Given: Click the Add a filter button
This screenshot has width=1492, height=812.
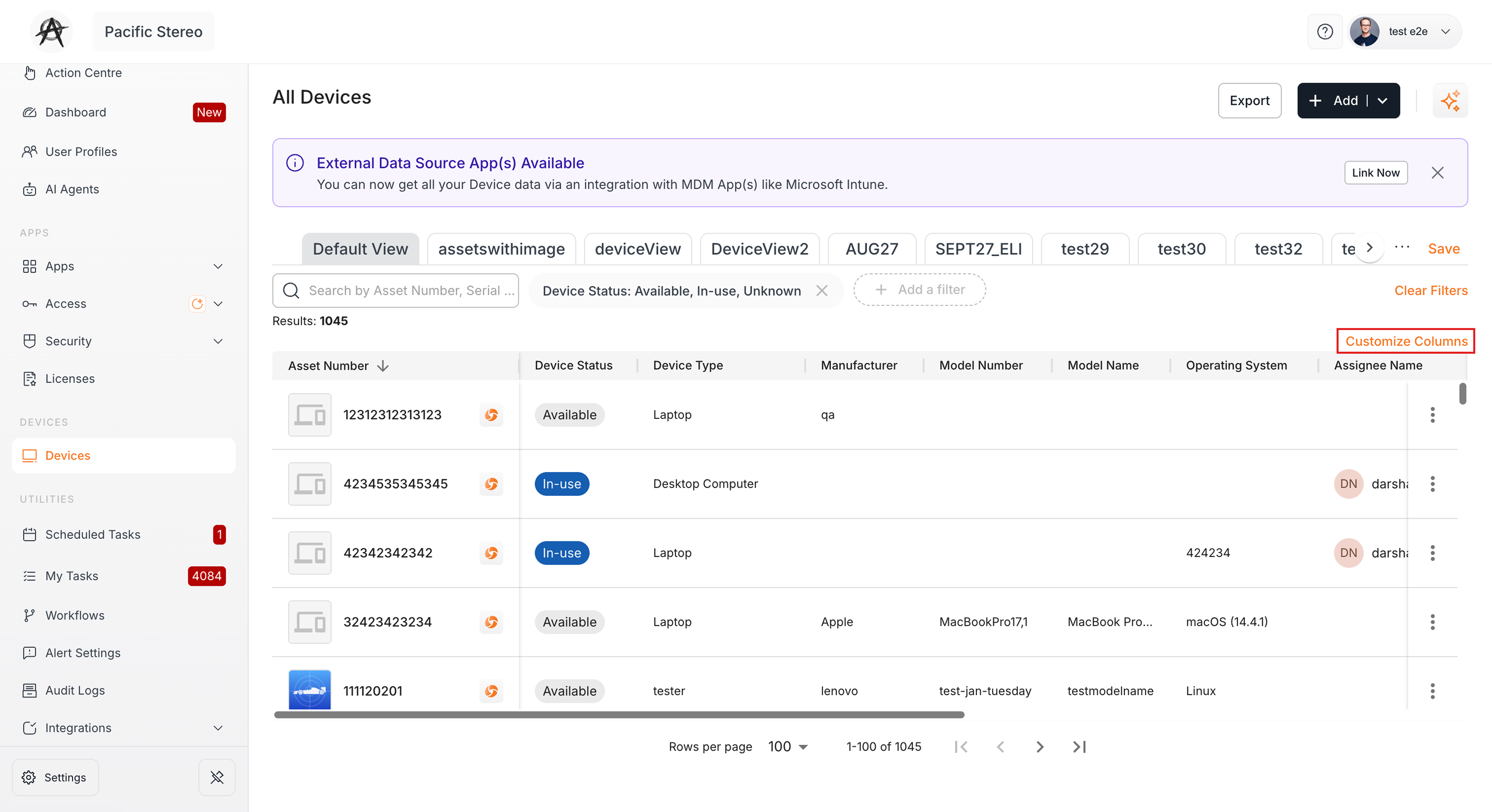Looking at the screenshot, I should point(919,290).
